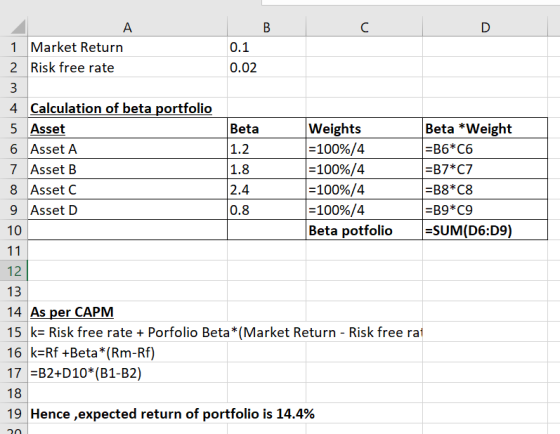This screenshot has height=434, width=560.
Task: Click the Risk free rate cell
Action: click(128, 68)
